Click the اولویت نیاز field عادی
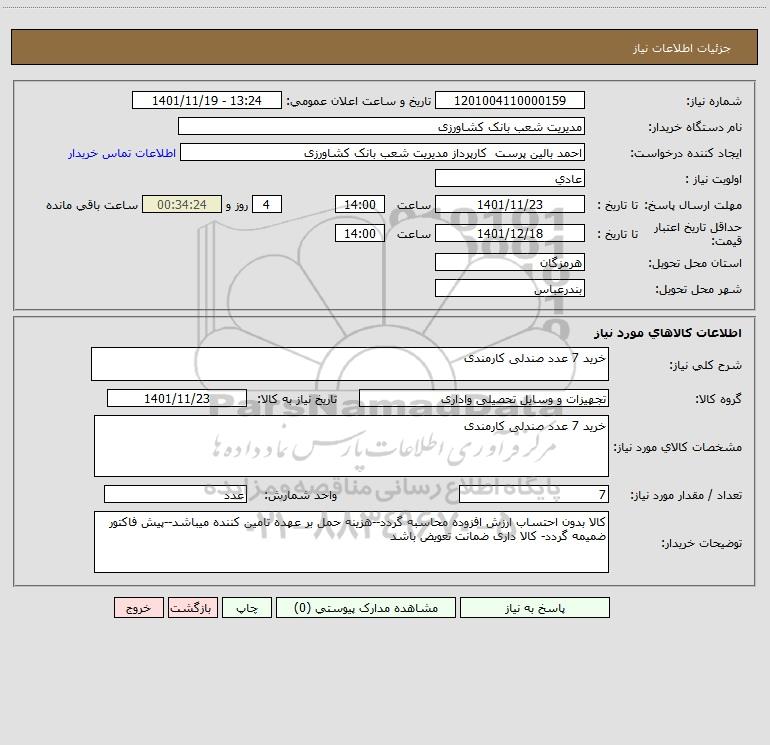 point(510,178)
